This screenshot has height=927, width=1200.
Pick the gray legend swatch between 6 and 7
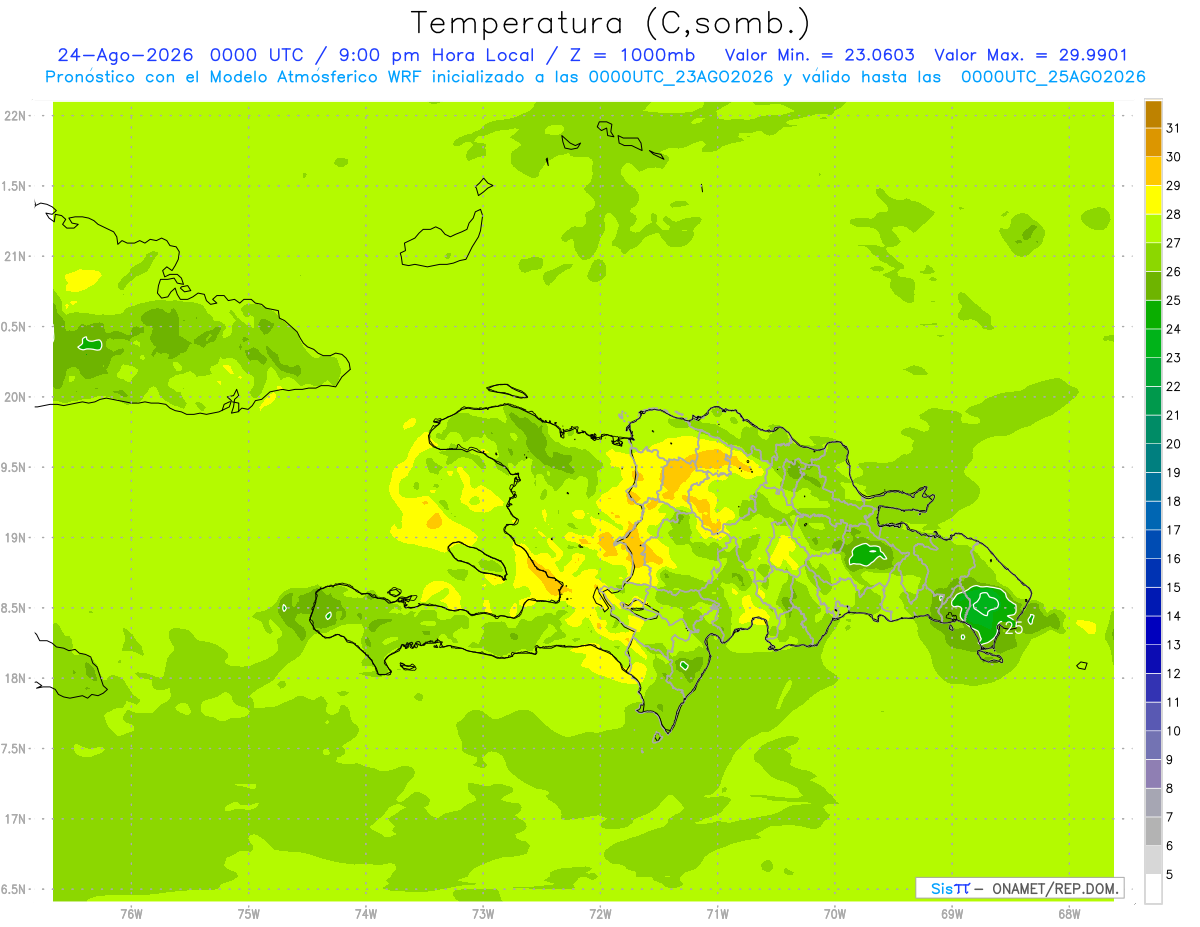pyautogui.click(x=1153, y=832)
